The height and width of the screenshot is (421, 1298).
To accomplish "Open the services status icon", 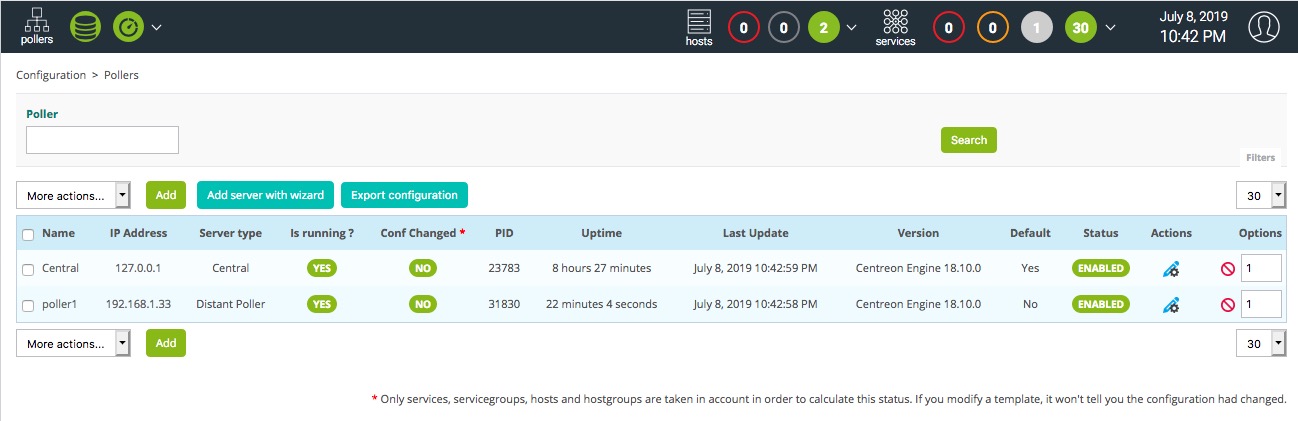I will click(895, 27).
